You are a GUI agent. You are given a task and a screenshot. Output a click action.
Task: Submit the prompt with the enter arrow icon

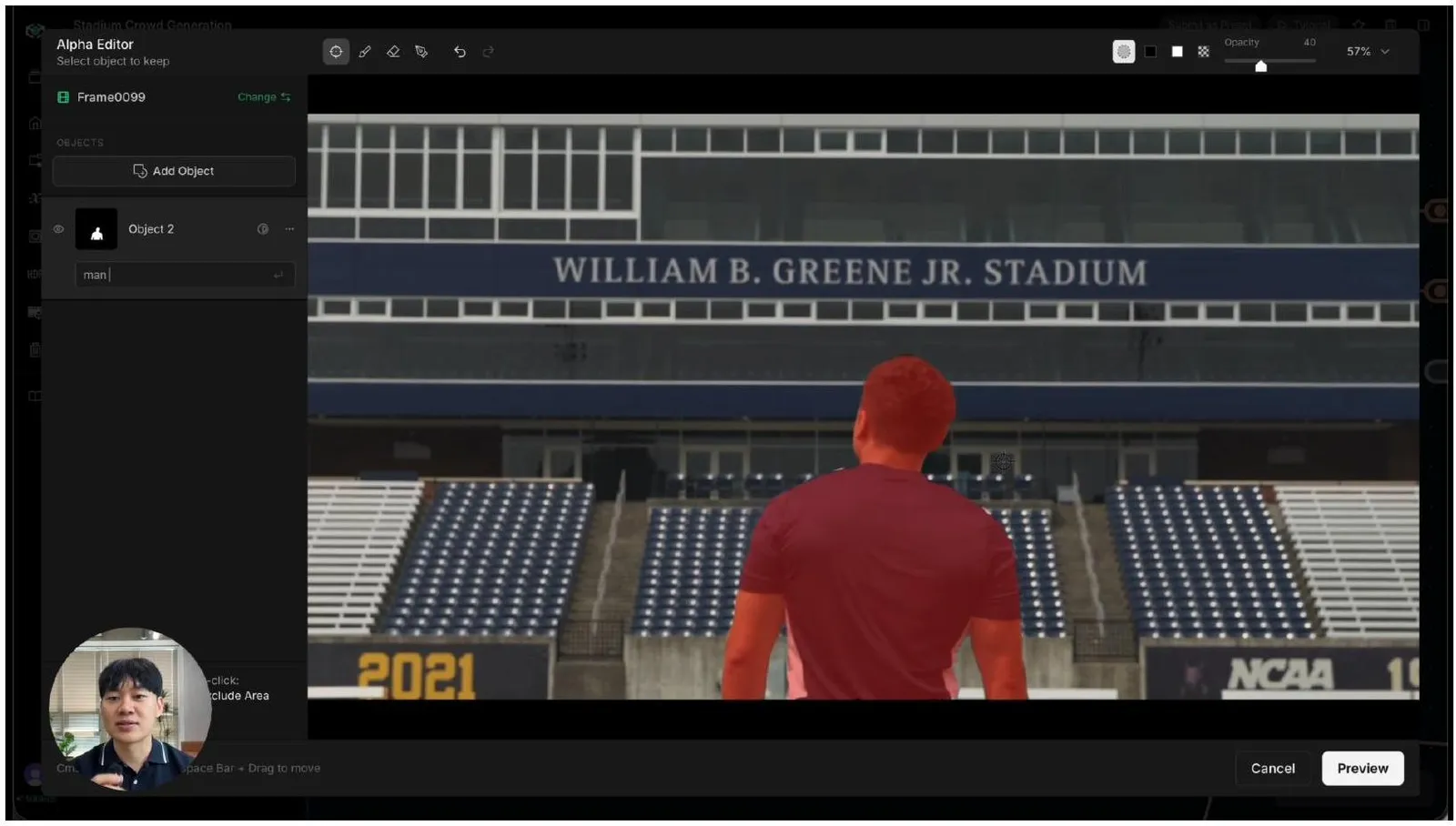point(278,275)
